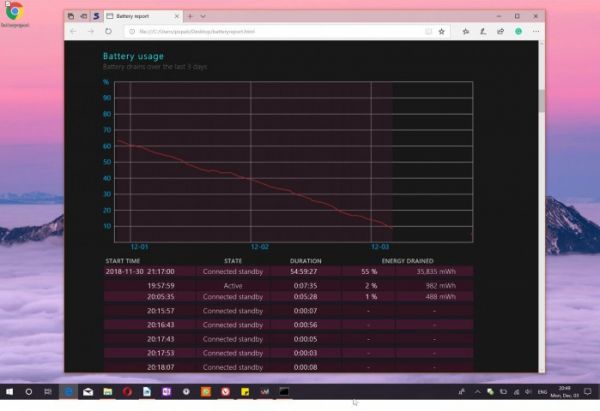The height and width of the screenshot is (411, 600).
Task: Click the 19:57:59 start time cell
Action: click(161, 286)
